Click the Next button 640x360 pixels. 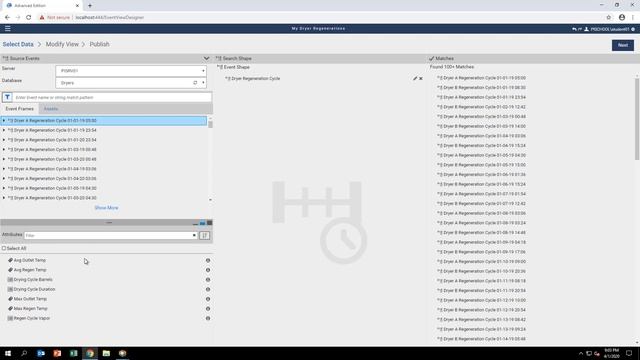[622, 45]
